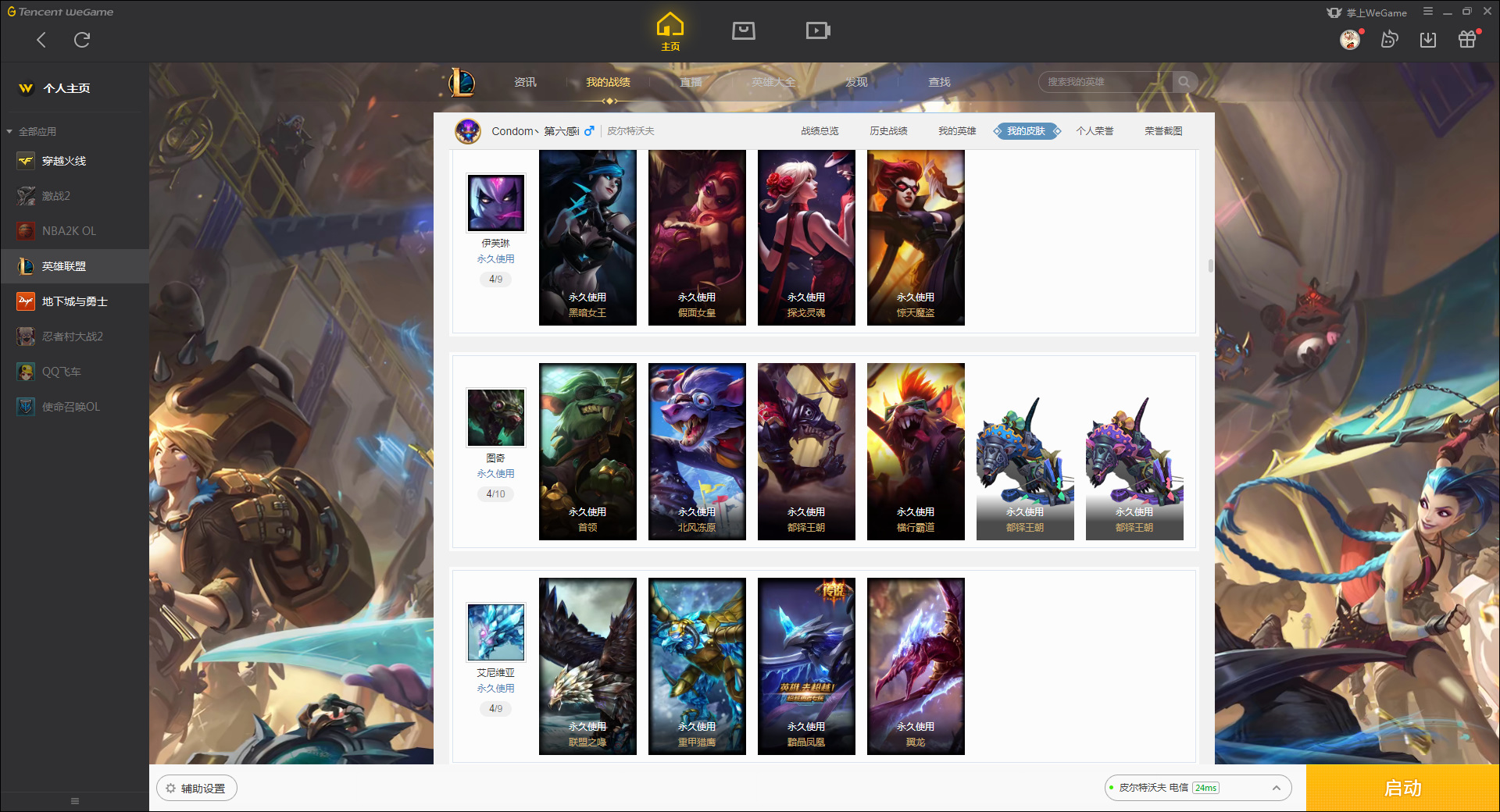Go back with the left arrow icon
This screenshot has width=1500, height=812.
pos(41,40)
